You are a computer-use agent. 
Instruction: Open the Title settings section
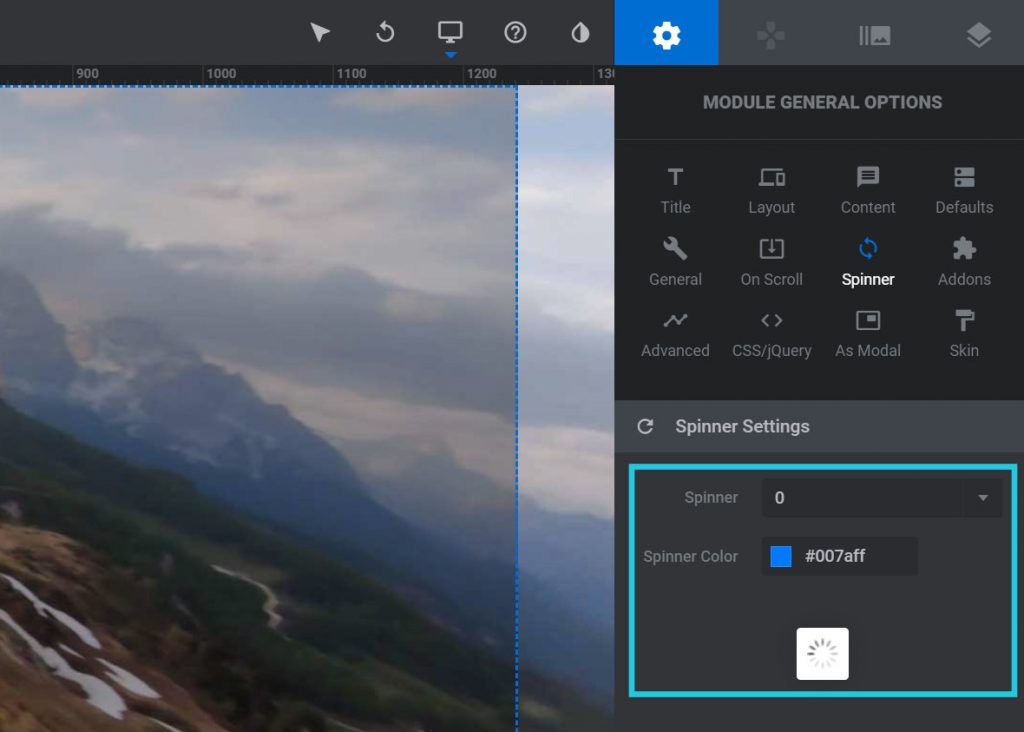coord(675,189)
